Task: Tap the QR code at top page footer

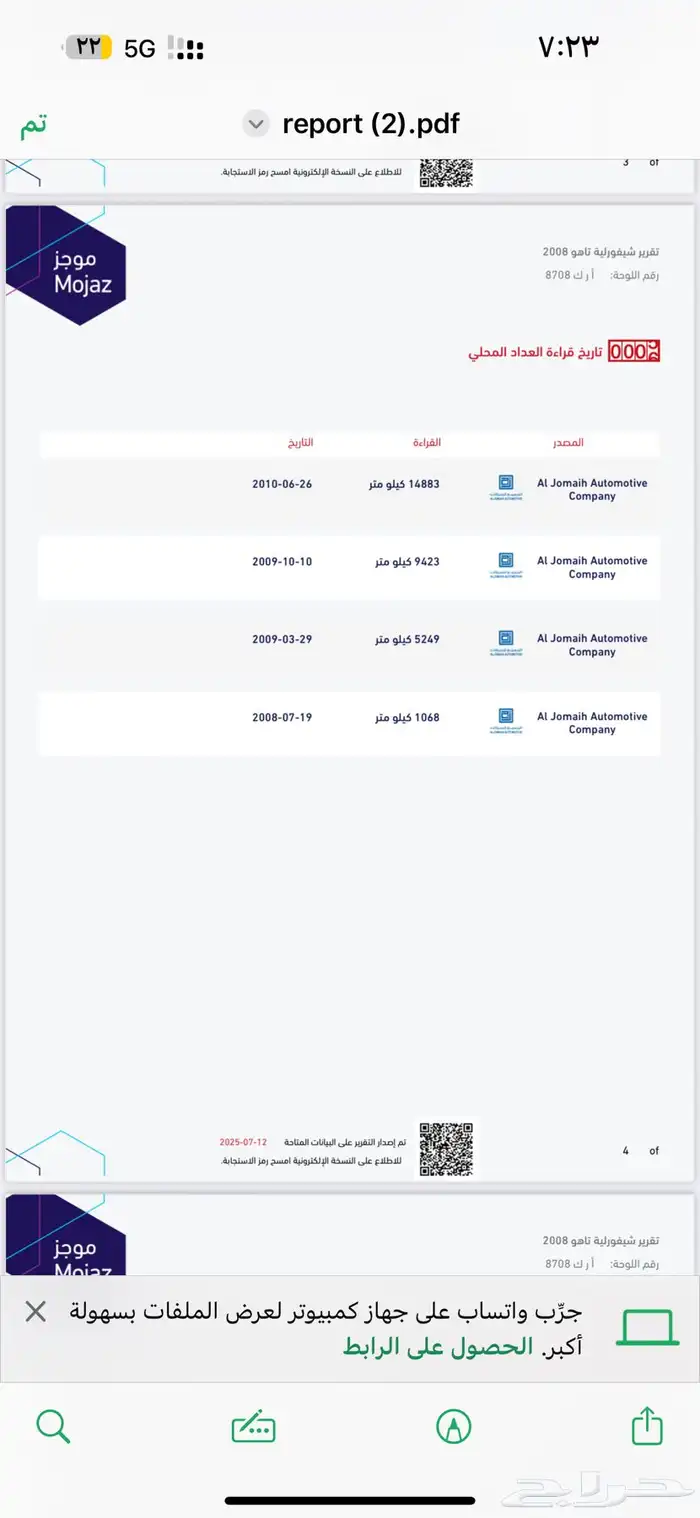Action: (445, 172)
